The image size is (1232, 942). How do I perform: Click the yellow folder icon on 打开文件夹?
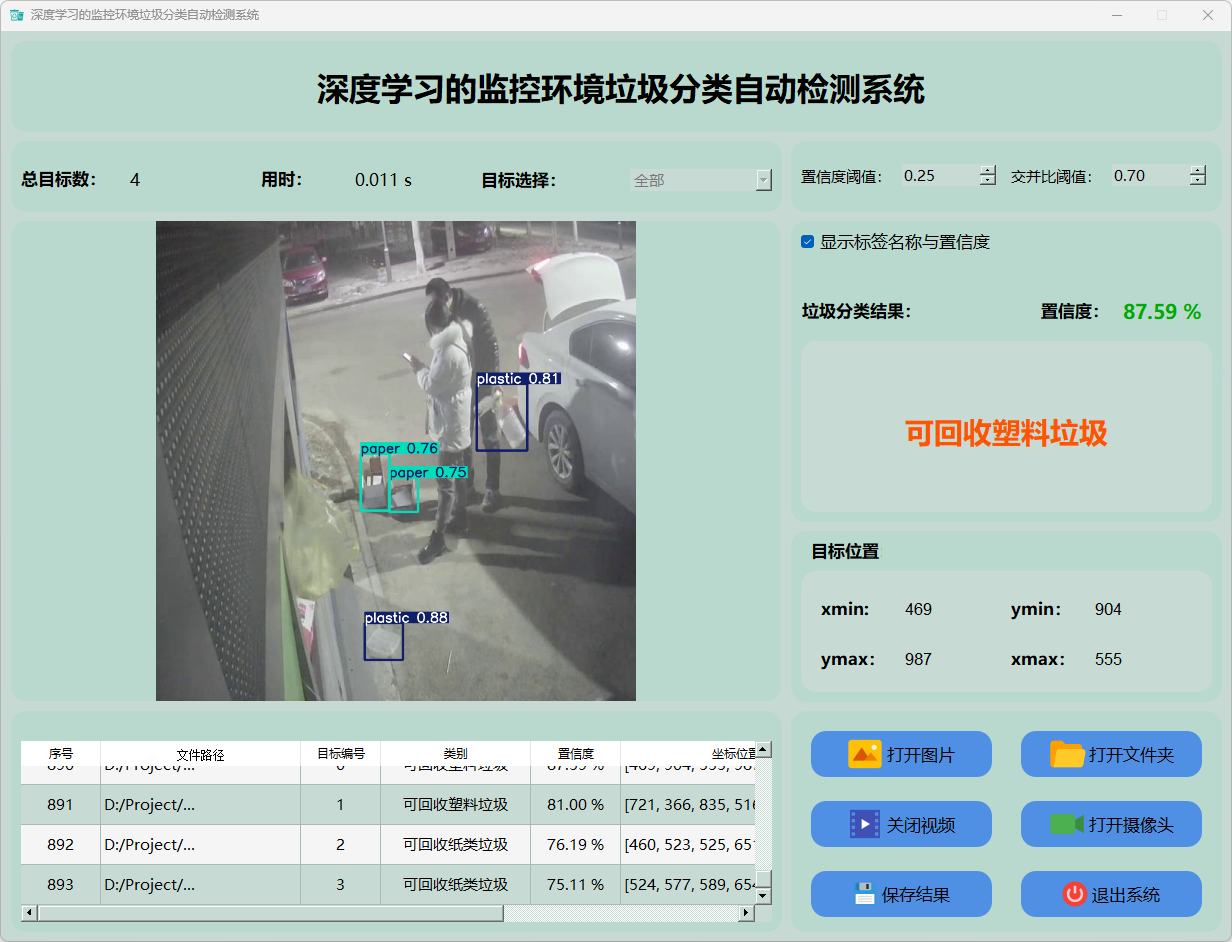tap(1067, 754)
